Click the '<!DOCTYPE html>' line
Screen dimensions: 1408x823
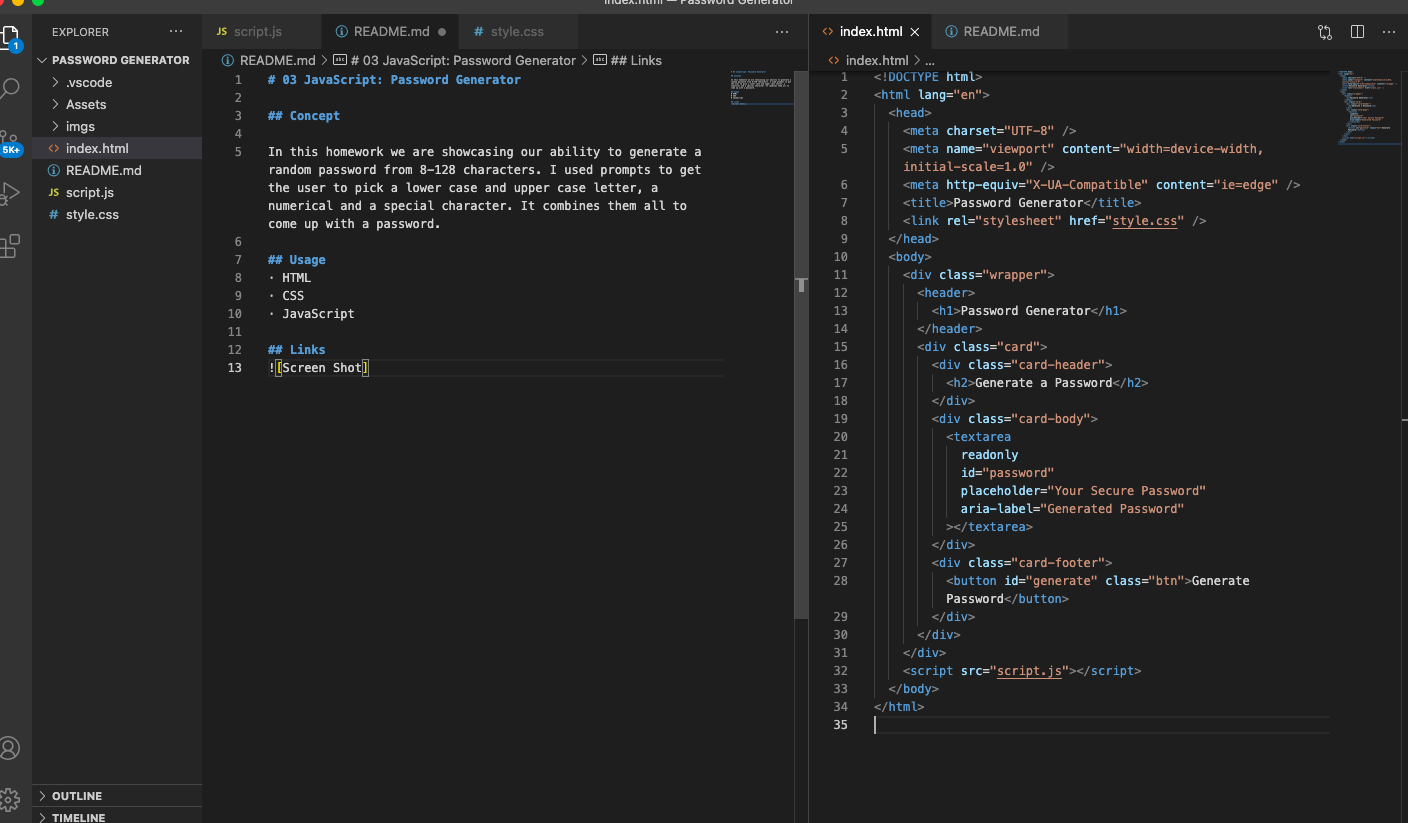pyautogui.click(x=928, y=77)
